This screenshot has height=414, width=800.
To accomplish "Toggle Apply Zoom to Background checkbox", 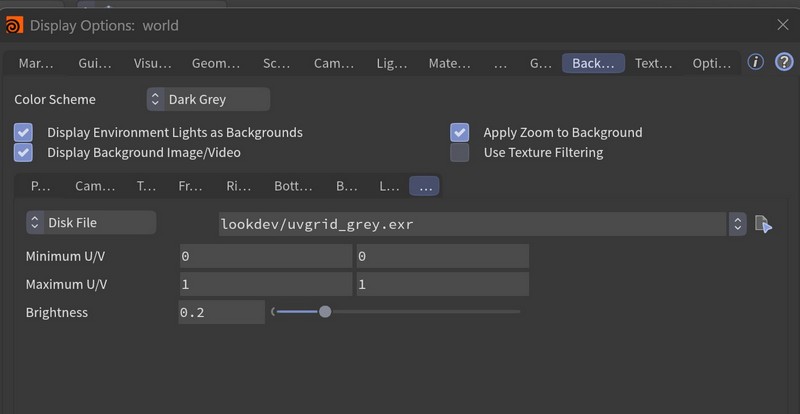I will click(460, 132).
